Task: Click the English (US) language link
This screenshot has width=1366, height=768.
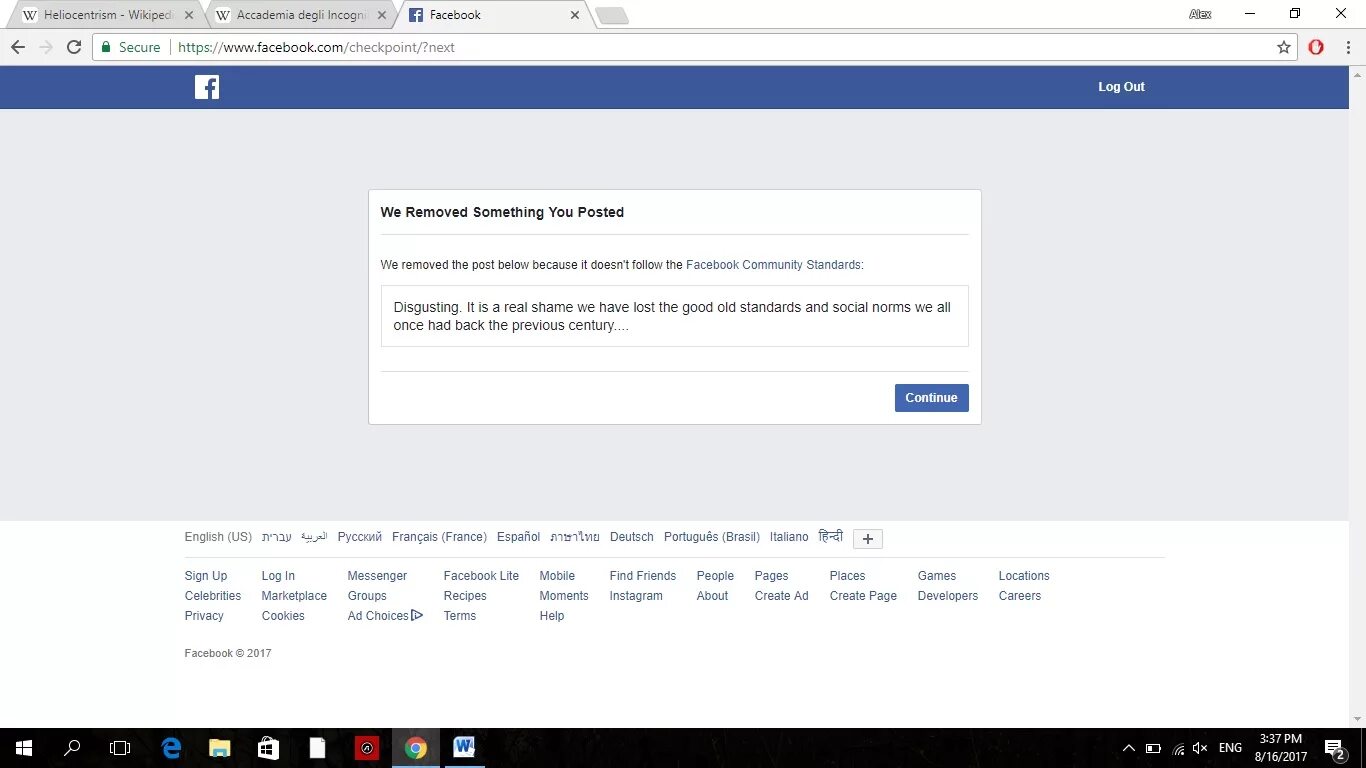Action: pyautogui.click(x=218, y=537)
